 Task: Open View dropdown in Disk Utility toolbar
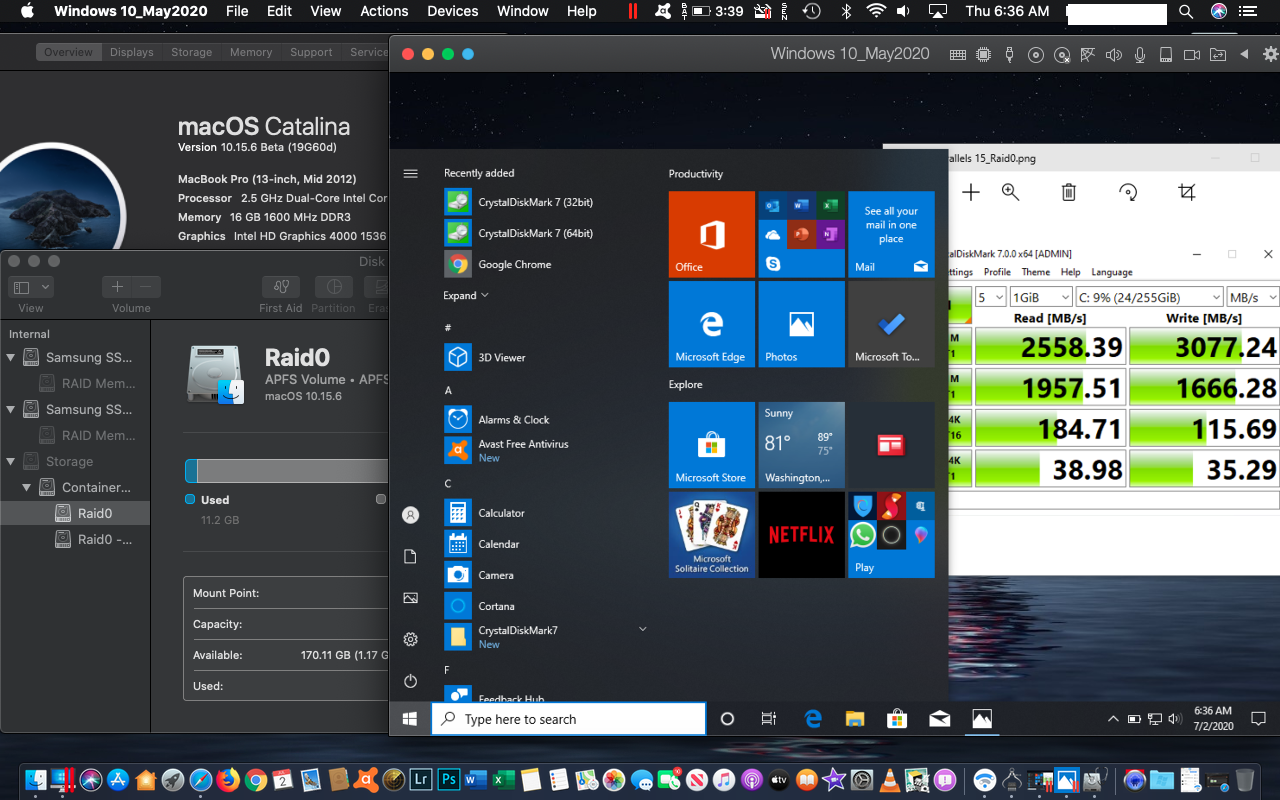point(31,287)
